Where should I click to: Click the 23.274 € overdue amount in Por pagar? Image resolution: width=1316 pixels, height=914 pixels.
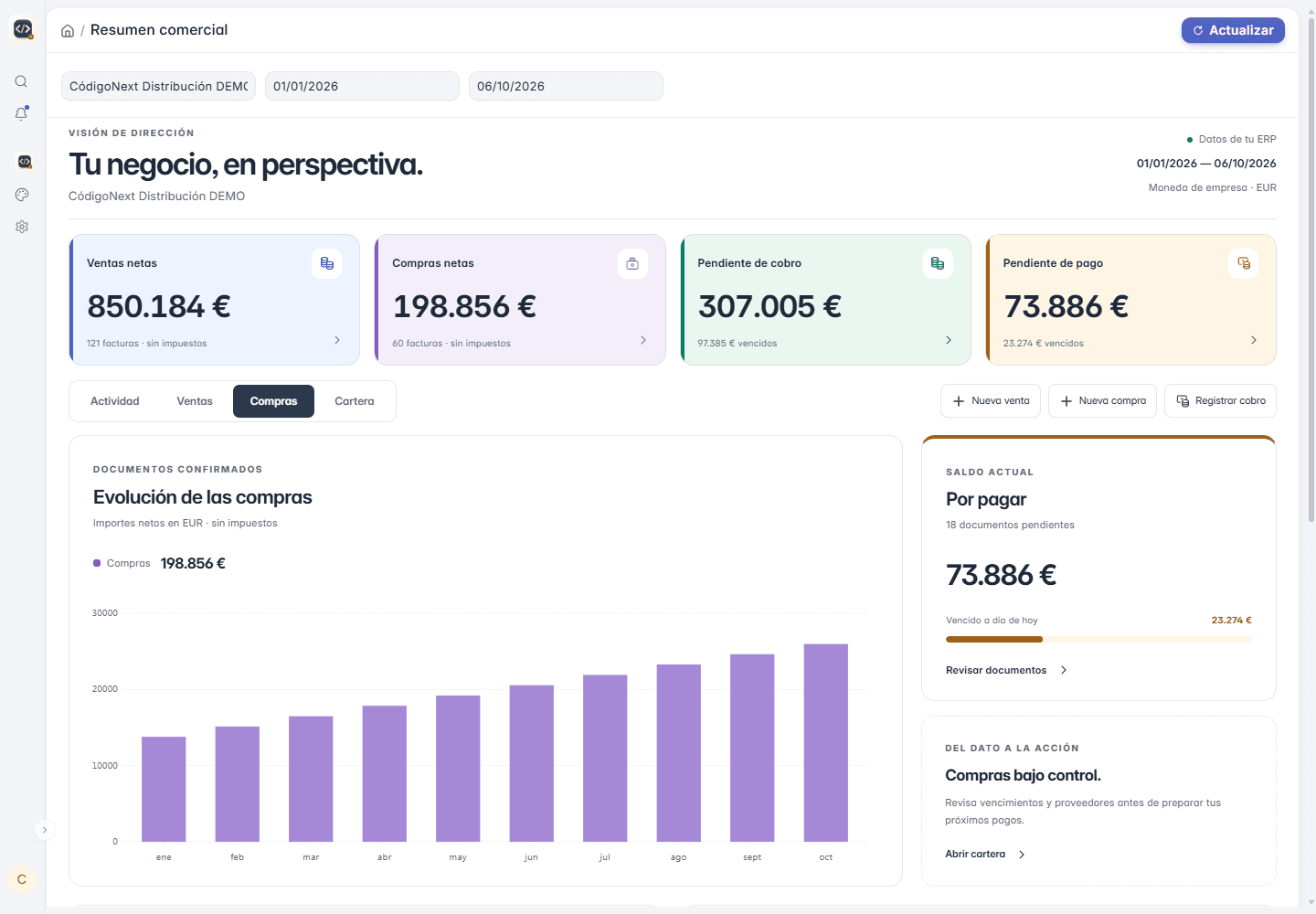point(1231,620)
